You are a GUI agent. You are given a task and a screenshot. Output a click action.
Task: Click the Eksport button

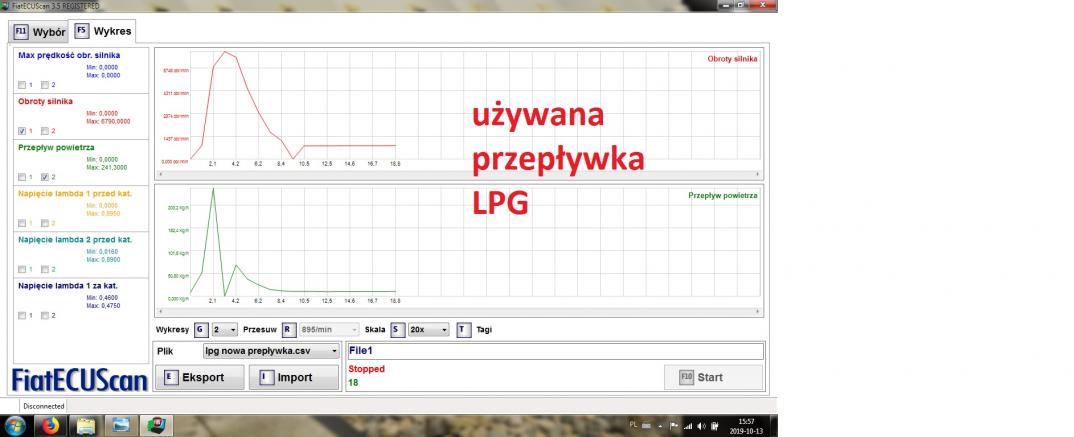199,377
